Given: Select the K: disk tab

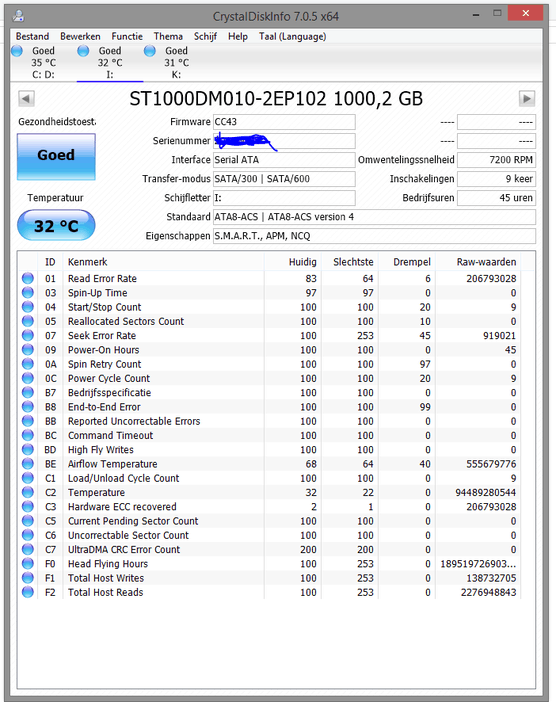Looking at the screenshot, I should pos(176,63).
